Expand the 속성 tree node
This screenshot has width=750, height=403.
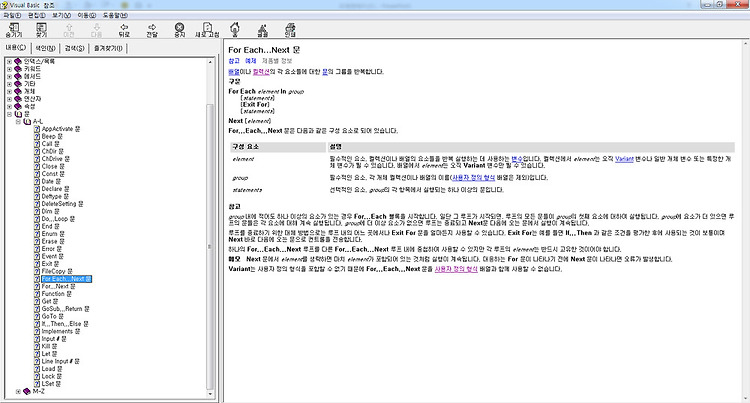pos(9,107)
